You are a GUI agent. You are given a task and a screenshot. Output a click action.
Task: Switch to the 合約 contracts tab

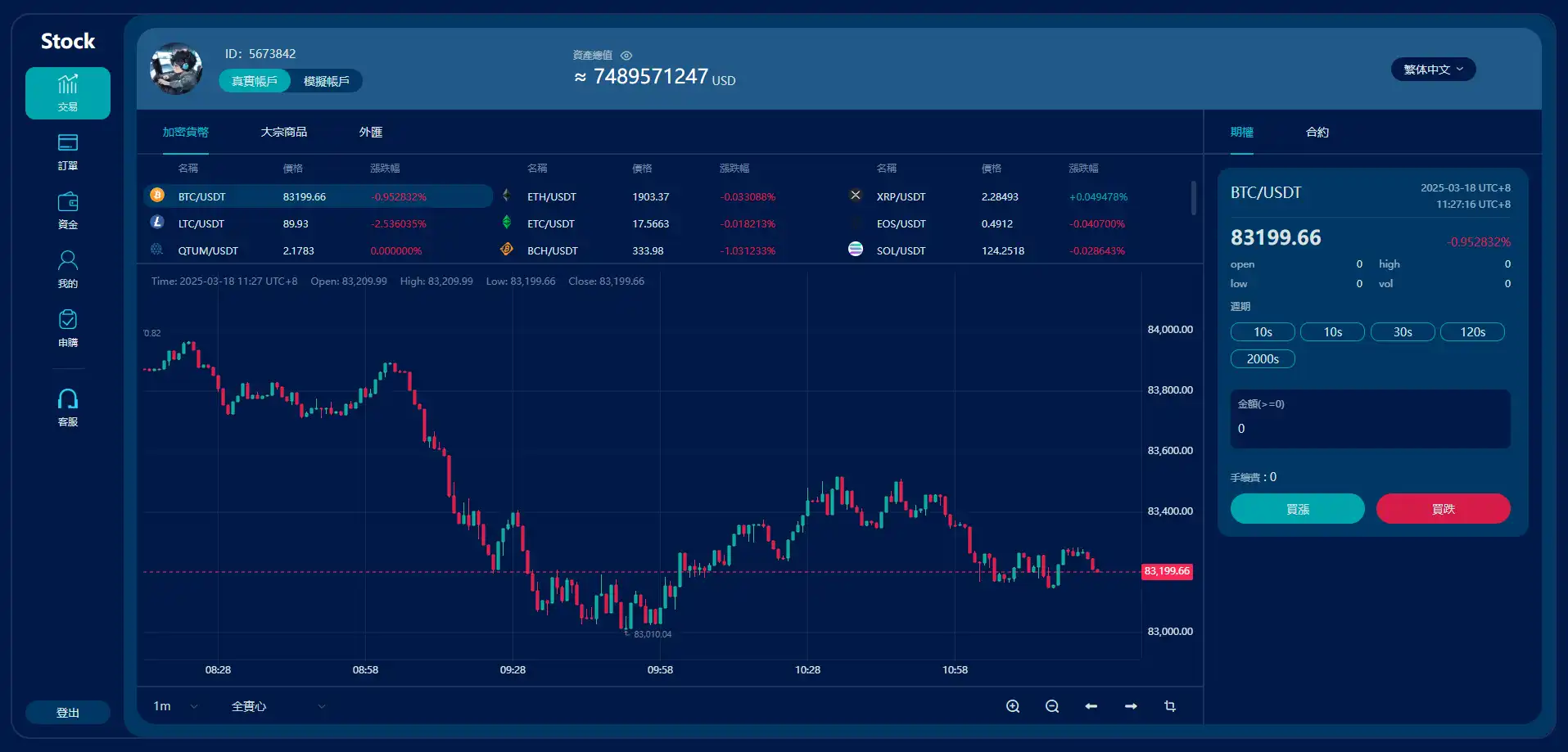(x=1317, y=132)
